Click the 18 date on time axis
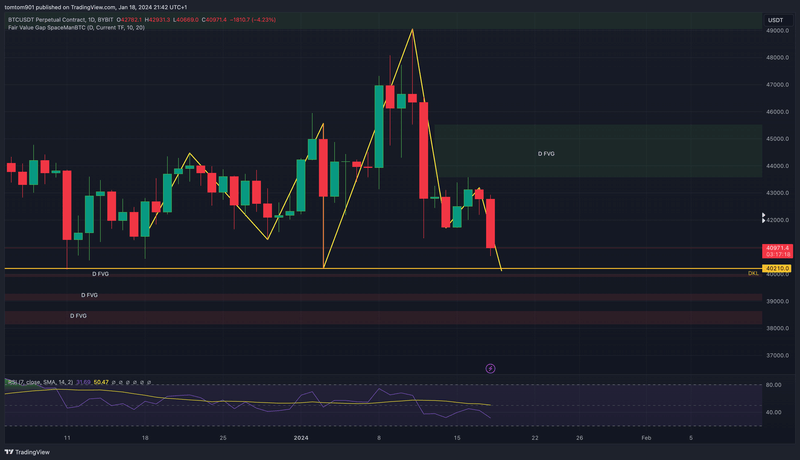This screenshot has height=460, width=800. 145,438
